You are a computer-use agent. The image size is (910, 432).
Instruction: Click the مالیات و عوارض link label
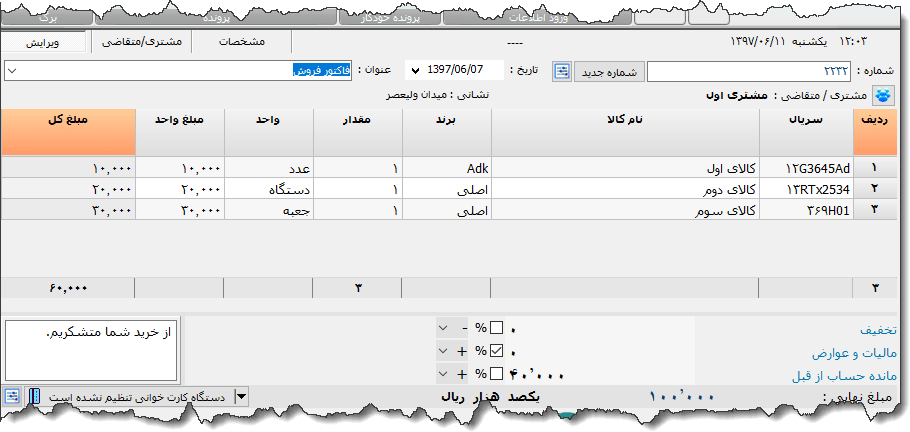pos(854,353)
